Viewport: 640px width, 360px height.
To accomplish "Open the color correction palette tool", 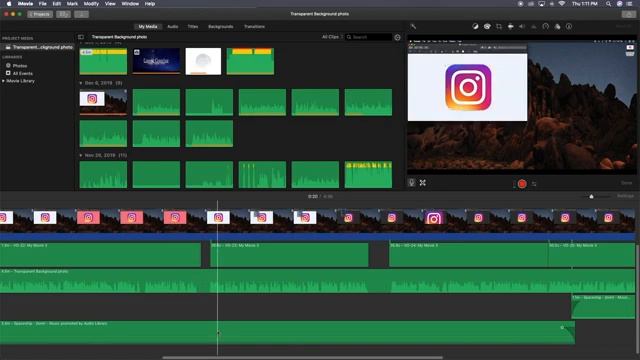I will (487, 27).
